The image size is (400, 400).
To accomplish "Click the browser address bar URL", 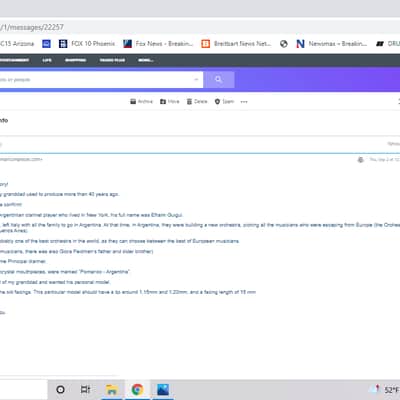I will (x=32, y=27).
